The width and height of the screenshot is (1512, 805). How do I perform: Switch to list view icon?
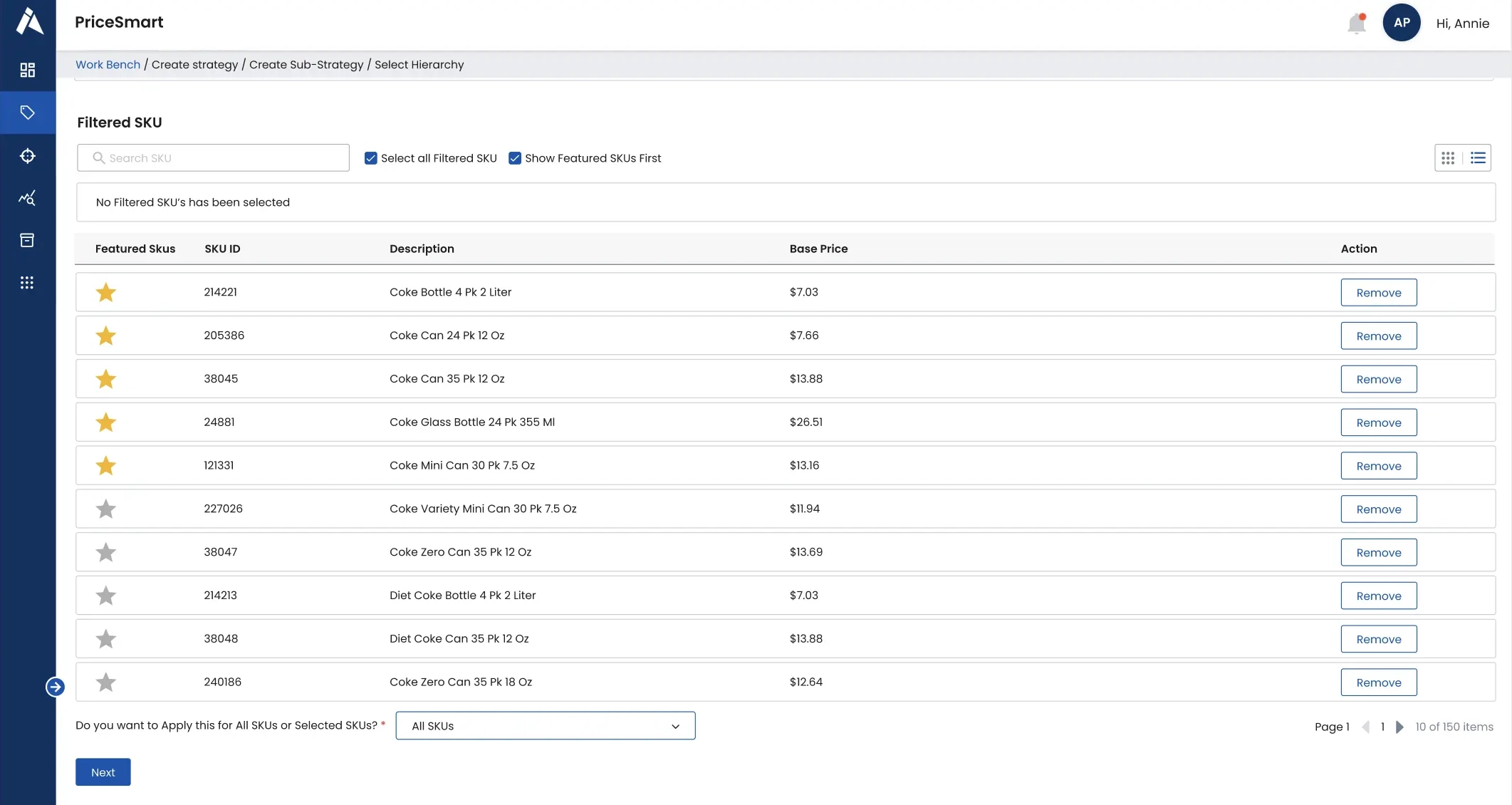pos(1478,158)
